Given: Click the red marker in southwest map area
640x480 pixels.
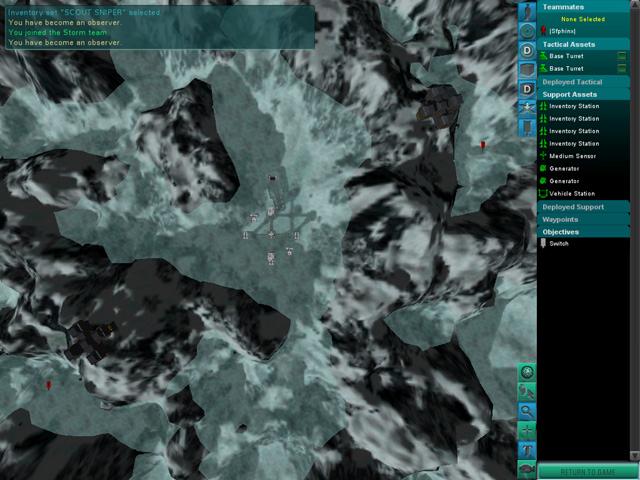Looking at the screenshot, I should (49, 385).
